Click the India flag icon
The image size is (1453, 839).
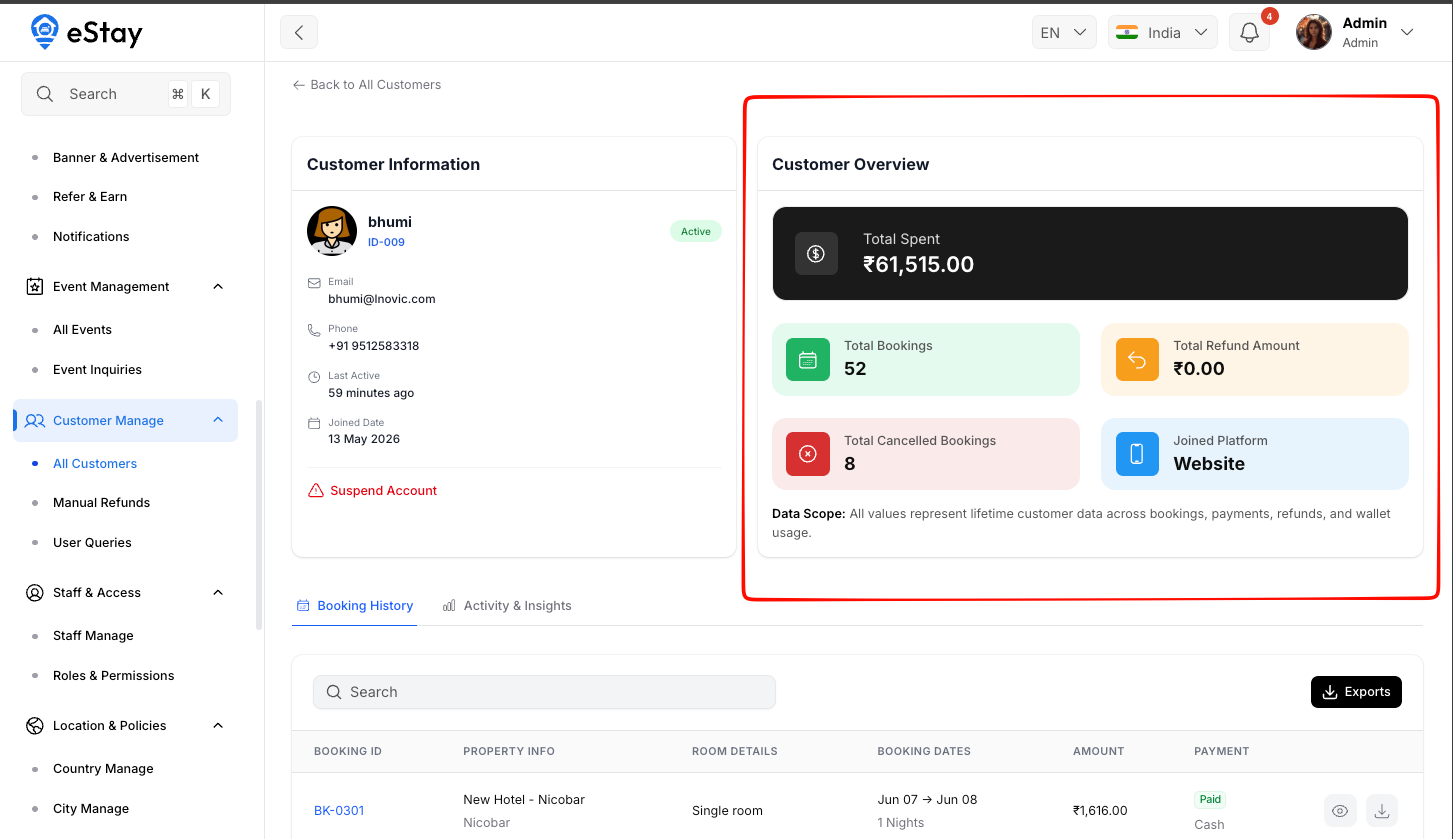(1127, 32)
